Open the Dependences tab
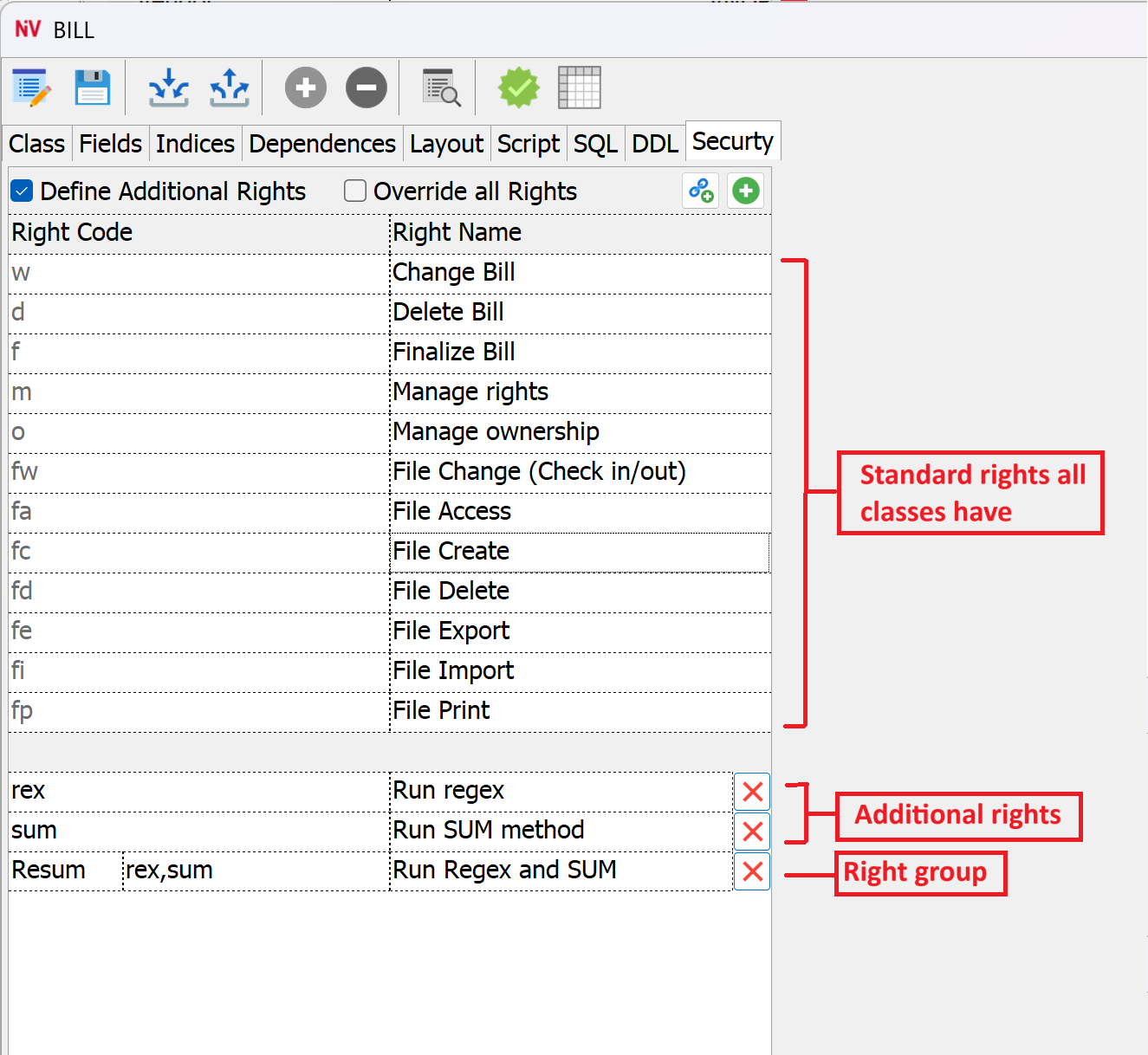 [x=321, y=144]
